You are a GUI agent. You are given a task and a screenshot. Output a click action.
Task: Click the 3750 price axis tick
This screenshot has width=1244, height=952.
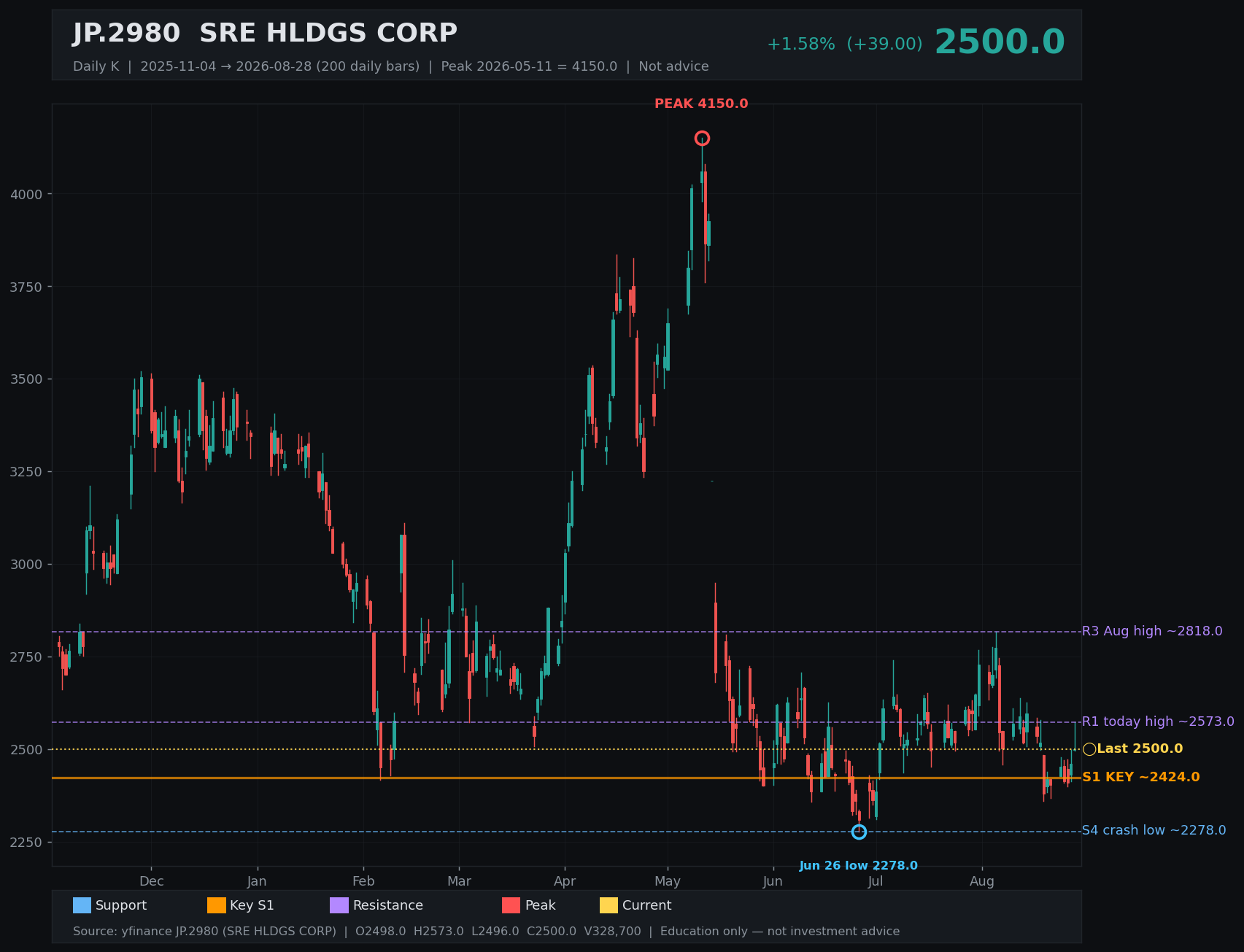26,287
